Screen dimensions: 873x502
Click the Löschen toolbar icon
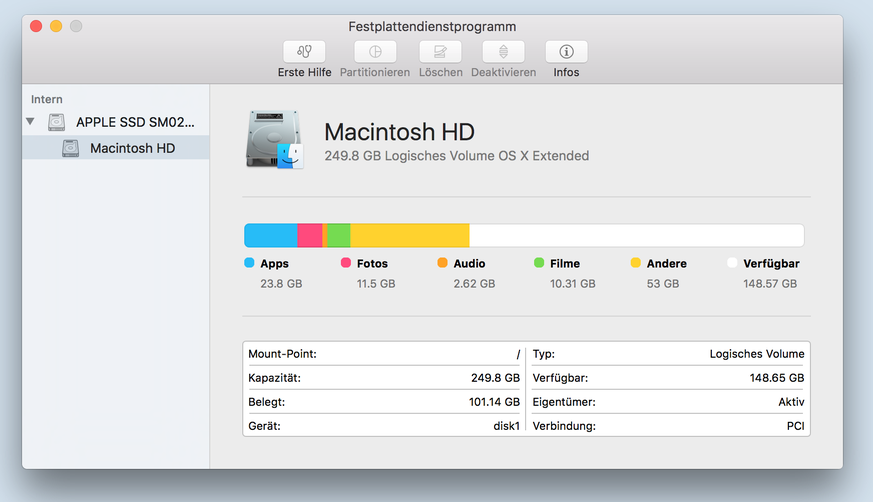coord(440,52)
